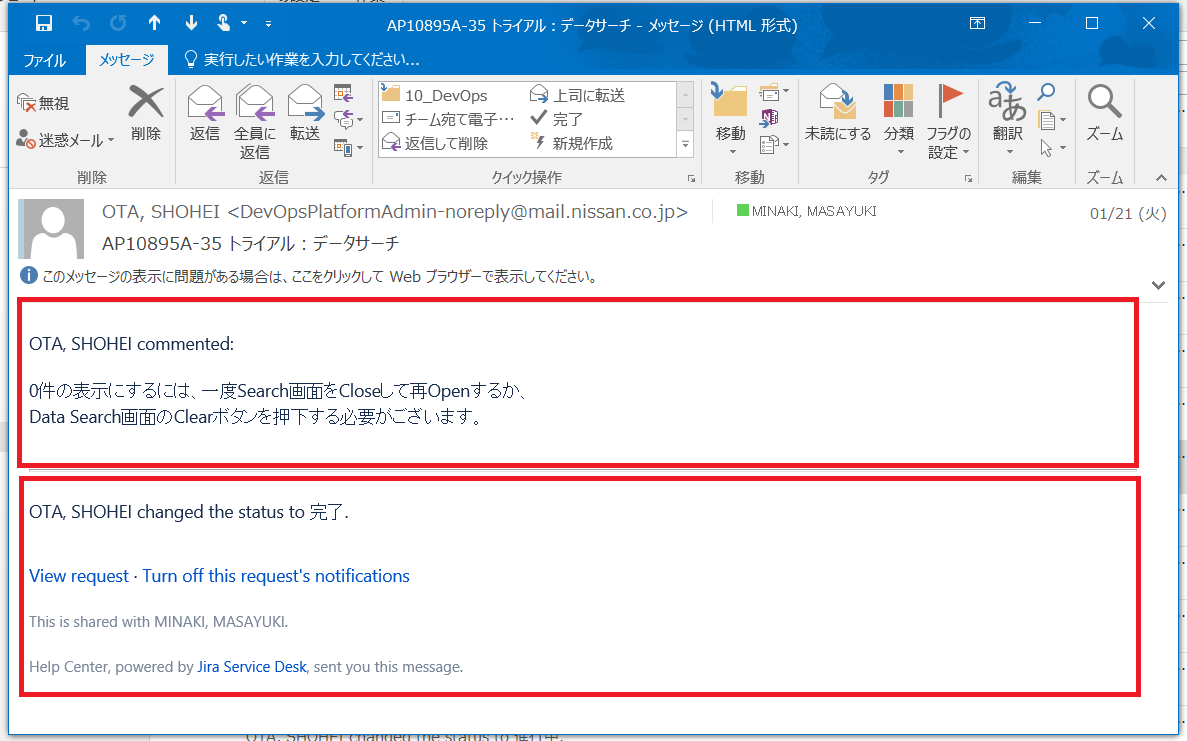1187x741 pixels.
Task: Collapse the ribbon with chevron
Action: (x=1161, y=178)
